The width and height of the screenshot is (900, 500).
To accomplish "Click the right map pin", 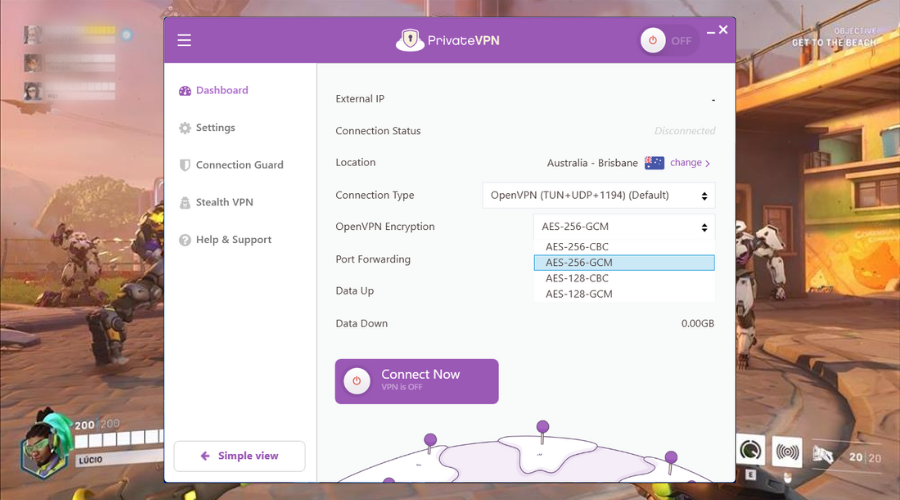I will [x=671, y=462].
